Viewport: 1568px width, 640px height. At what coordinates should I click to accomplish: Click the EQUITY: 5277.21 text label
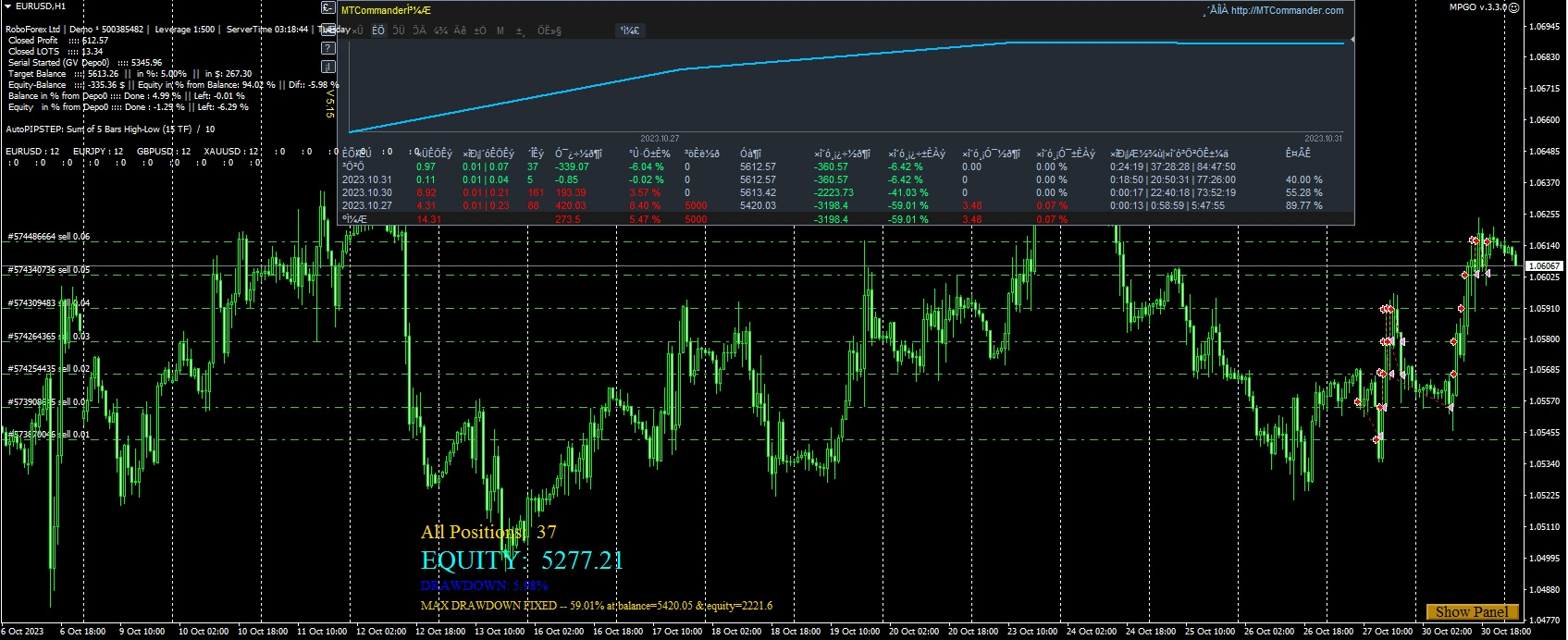coord(522,560)
